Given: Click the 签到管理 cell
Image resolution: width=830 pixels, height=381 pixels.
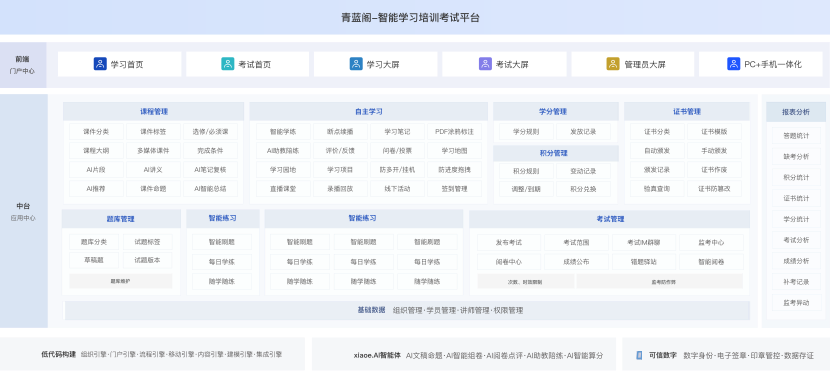Looking at the screenshot, I should click(454, 188).
